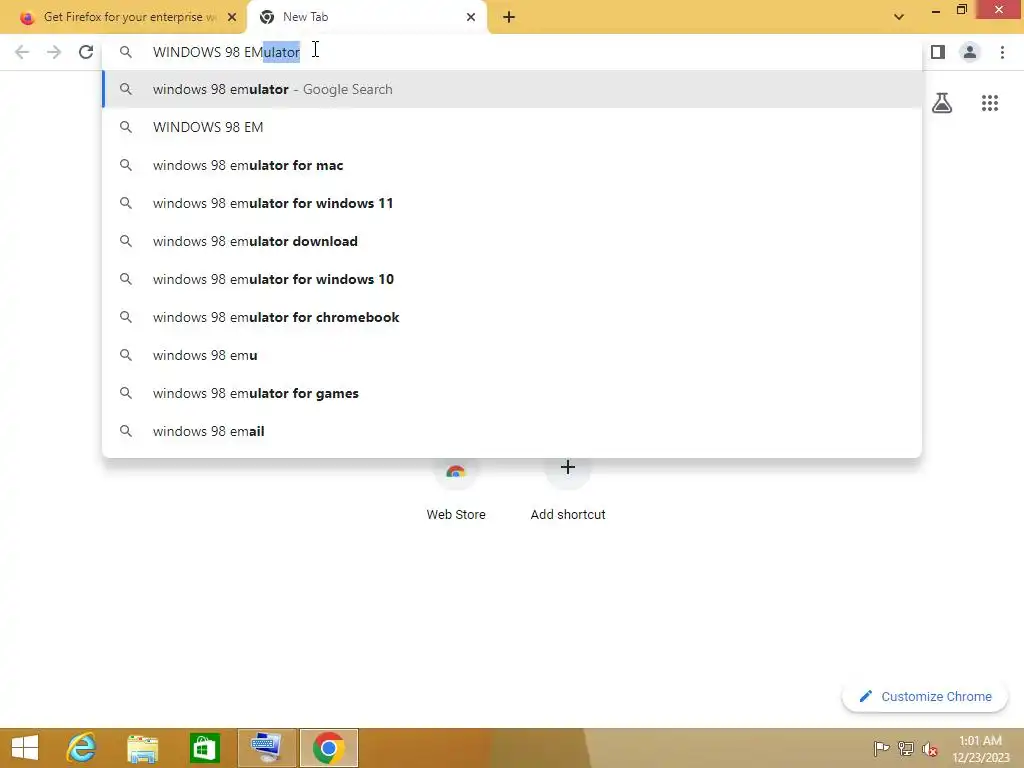Open Customize Chrome
Screen dimensions: 1024x768
925,696
